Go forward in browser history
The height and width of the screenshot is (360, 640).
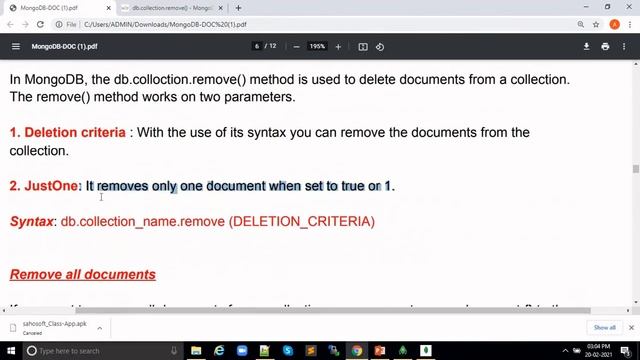point(25,24)
